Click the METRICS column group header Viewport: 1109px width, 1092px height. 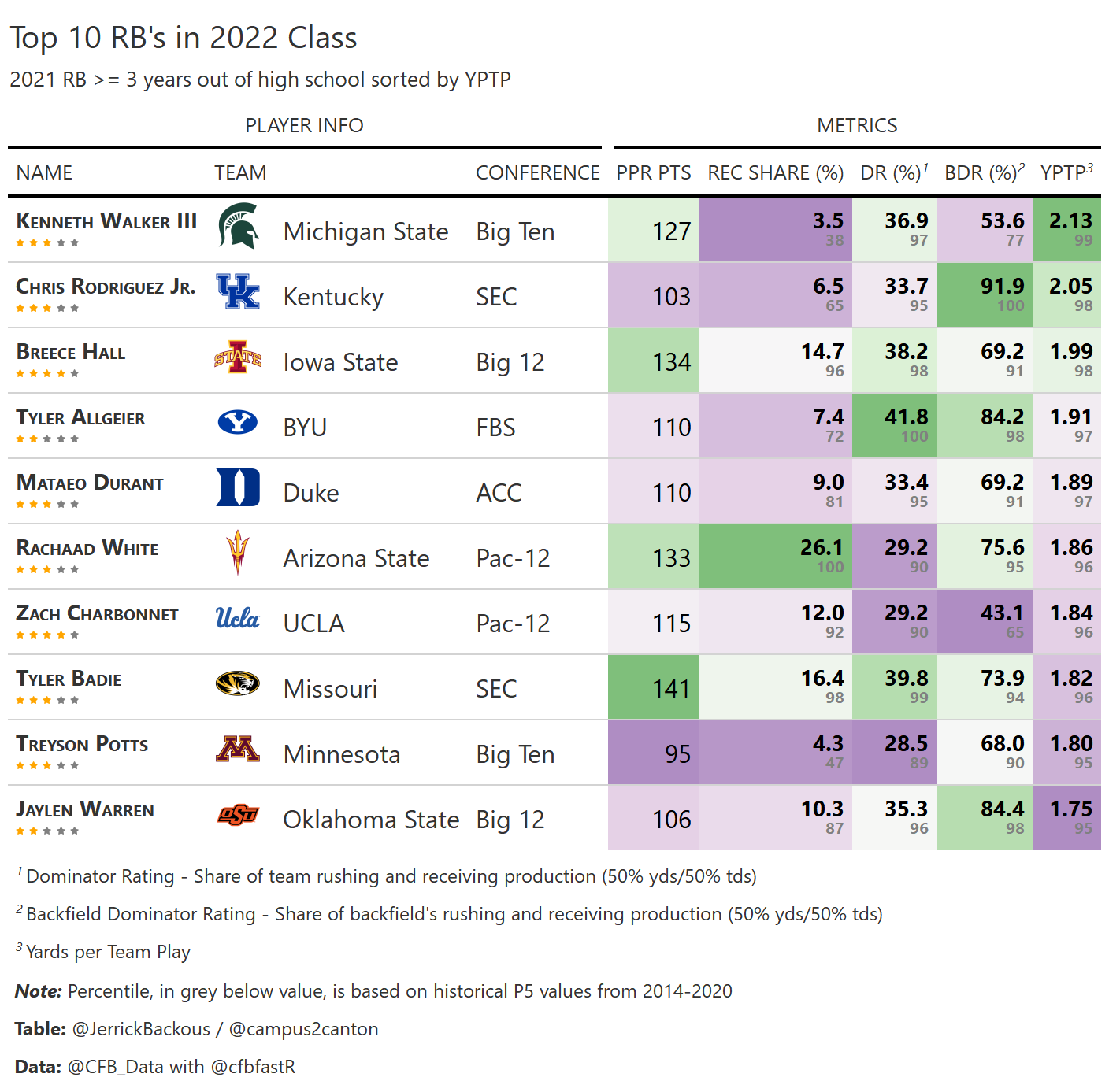click(857, 125)
